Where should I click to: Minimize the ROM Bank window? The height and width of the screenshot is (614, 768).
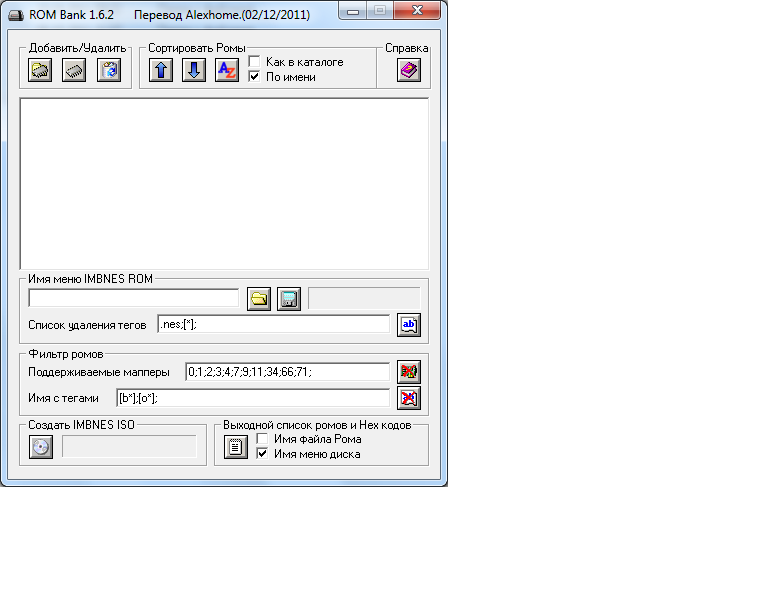pyautogui.click(x=353, y=11)
